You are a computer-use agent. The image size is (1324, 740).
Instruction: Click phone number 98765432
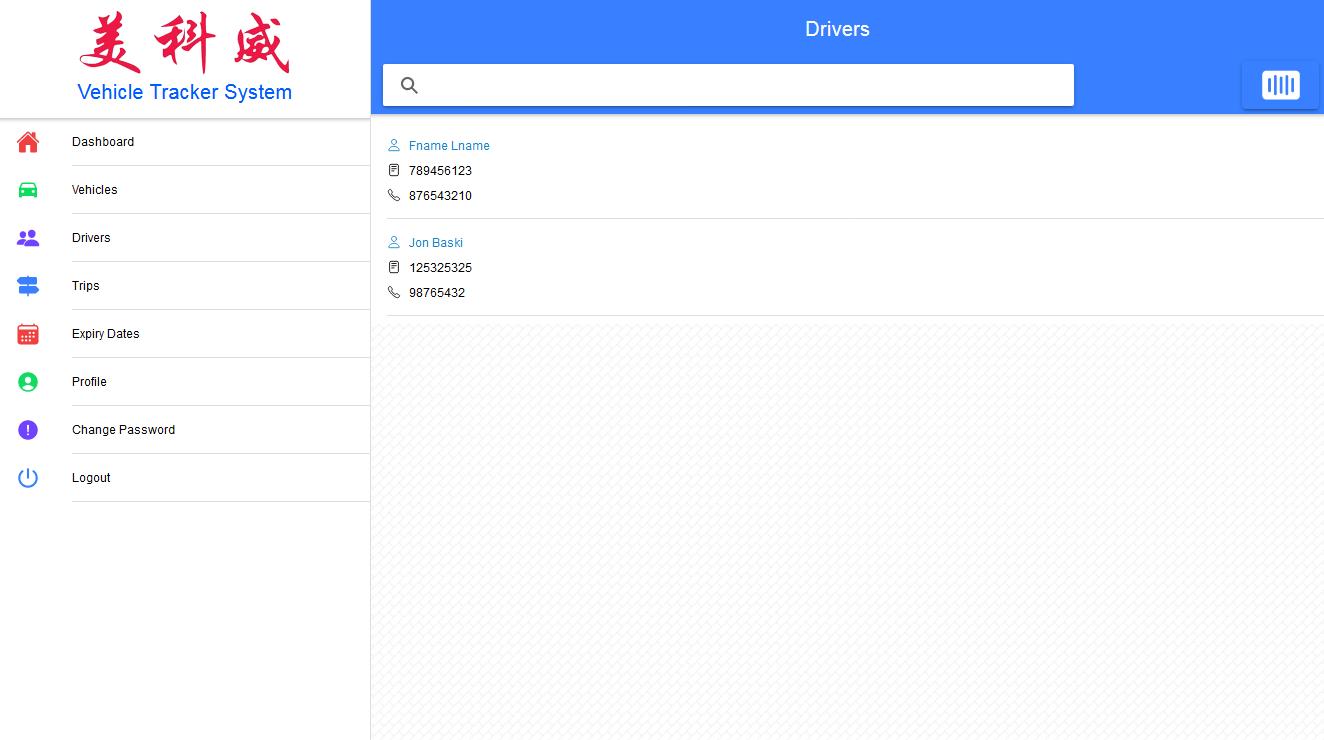point(437,293)
